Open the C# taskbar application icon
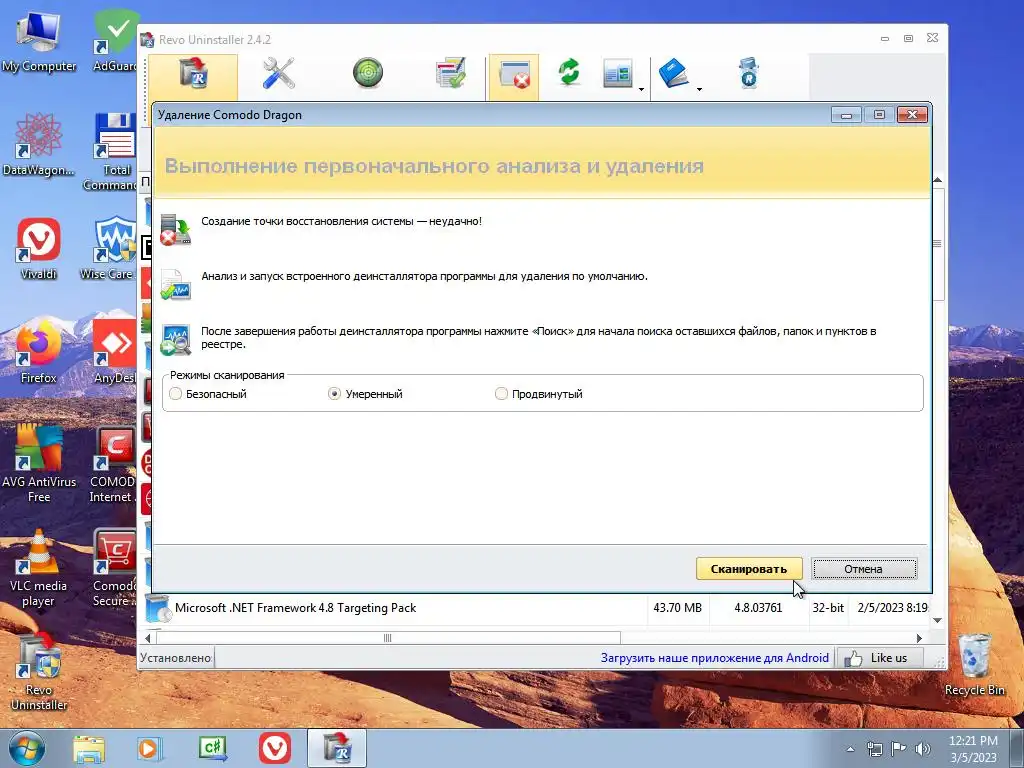This screenshot has width=1024, height=768. [212, 748]
